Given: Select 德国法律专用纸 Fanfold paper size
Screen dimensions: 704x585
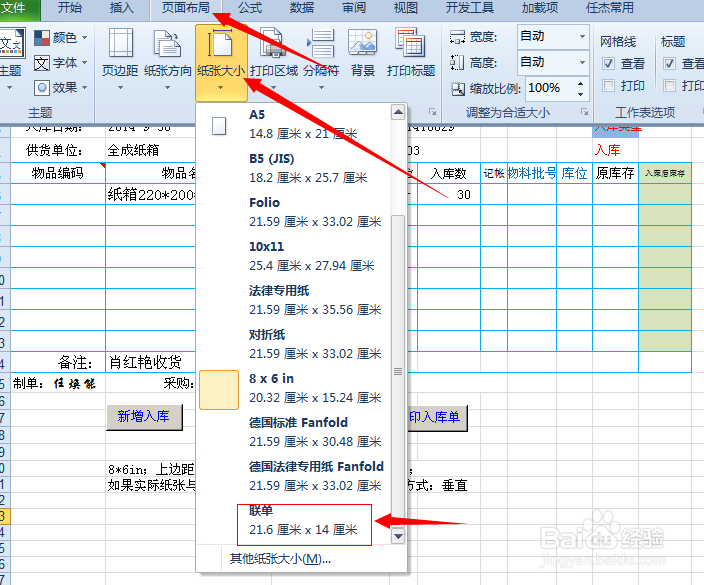Looking at the screenshot, I should pyautogui.click(x=294, y=476).
